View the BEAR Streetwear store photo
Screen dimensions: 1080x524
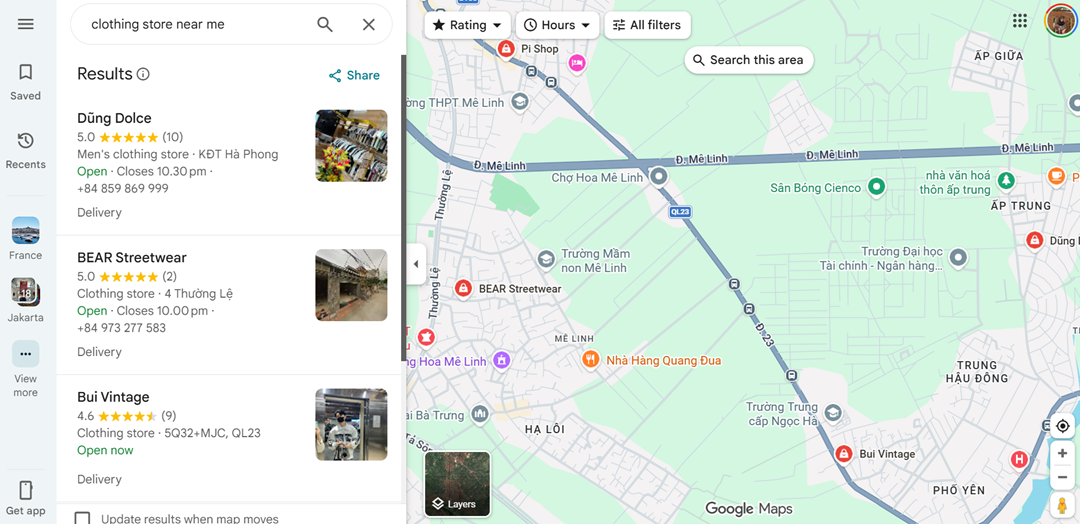[351, 285]
